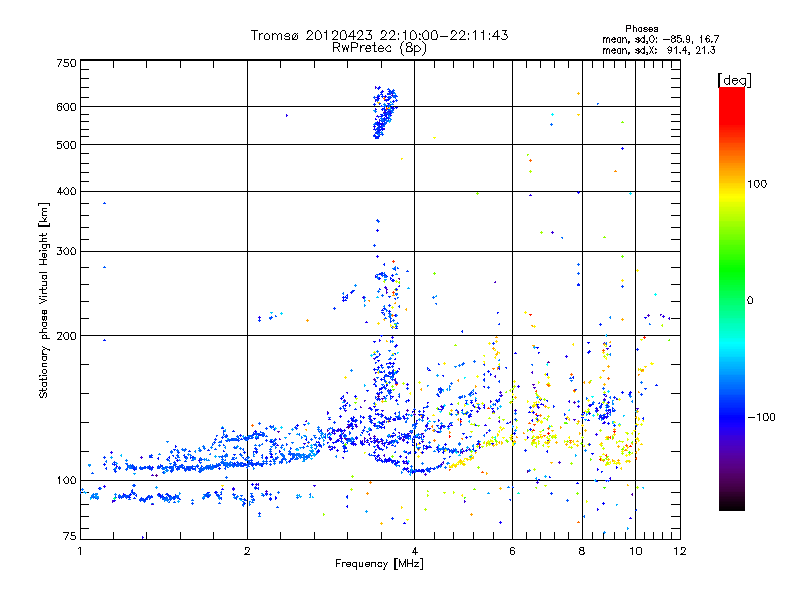This screenshot has width=800, height=600.
Task: Click the black bottom of the colorbar
Action: pyautogui.click(x=732, y=503)
